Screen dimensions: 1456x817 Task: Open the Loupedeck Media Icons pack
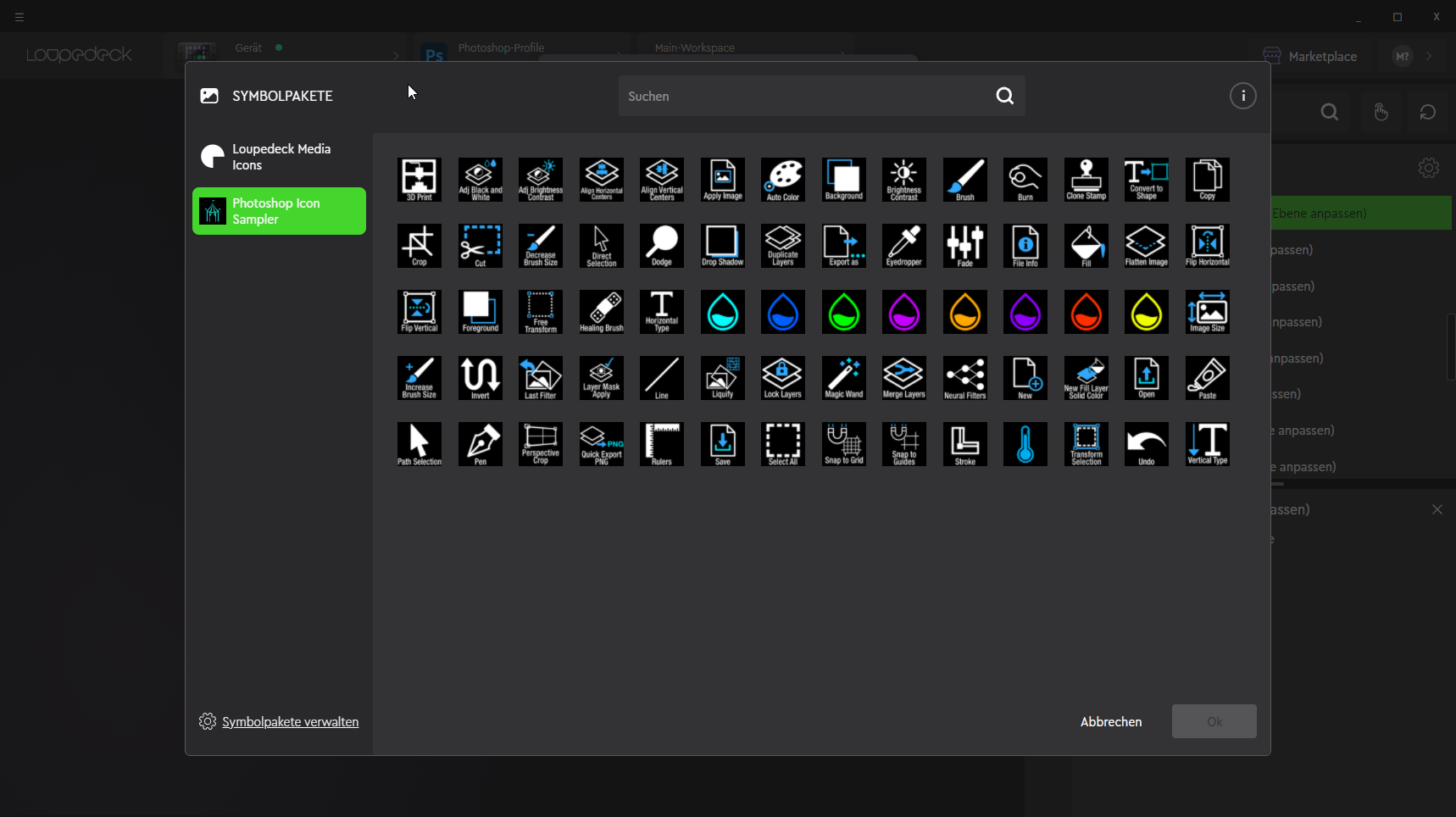pos(279,157)
